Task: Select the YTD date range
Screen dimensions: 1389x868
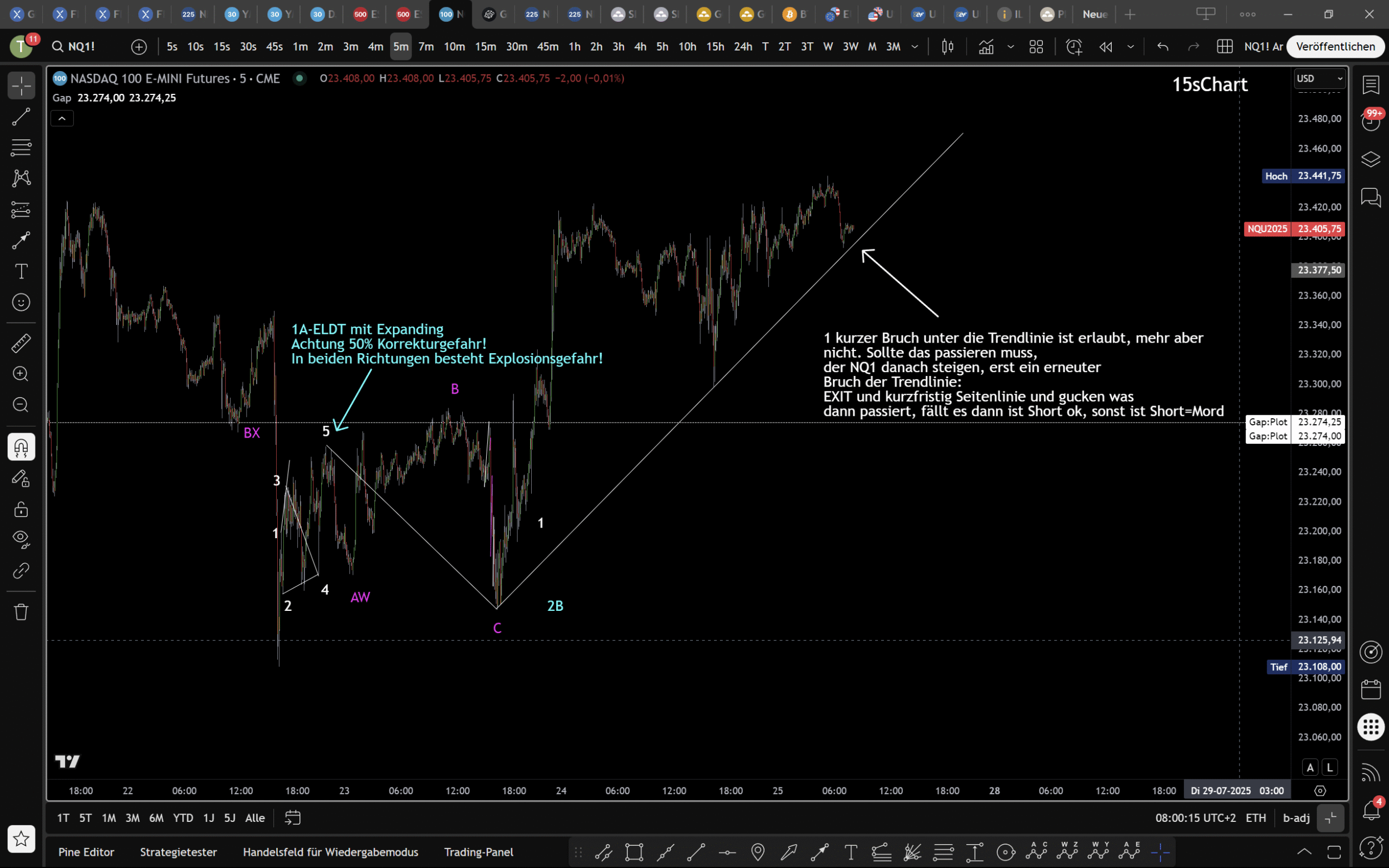Action: pyautogui.click(x=183, y=817)
